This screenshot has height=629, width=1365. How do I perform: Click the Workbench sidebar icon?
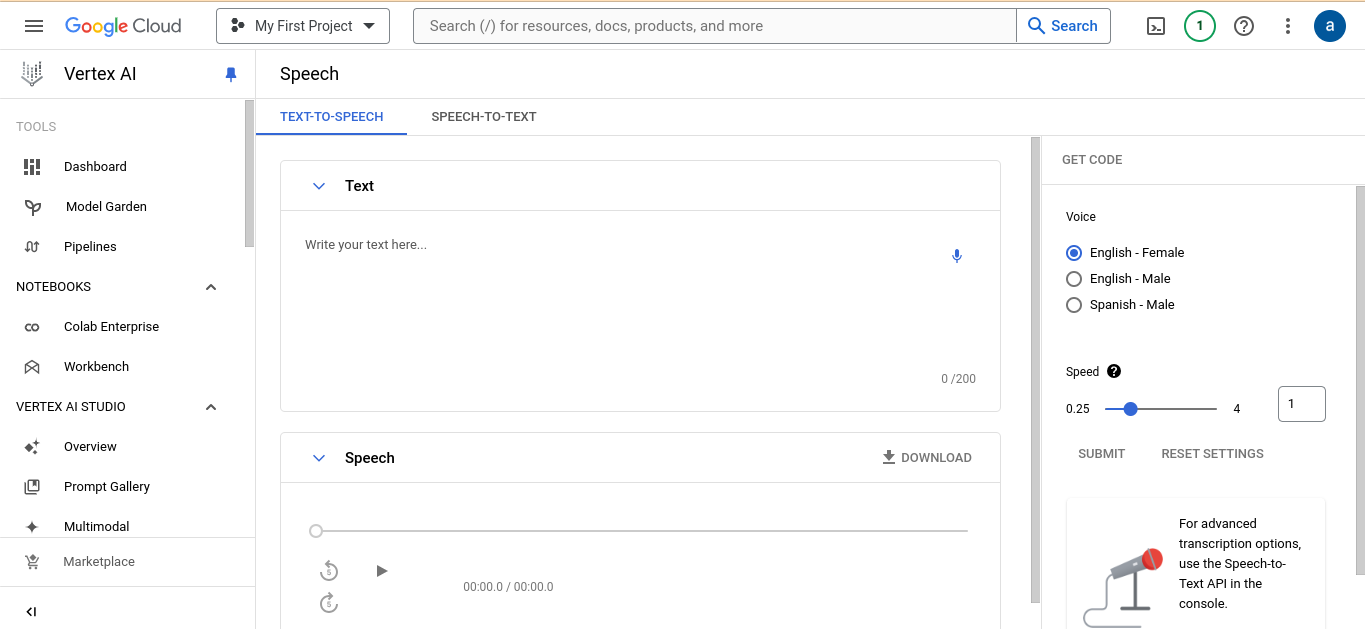[x=32, y=367]
